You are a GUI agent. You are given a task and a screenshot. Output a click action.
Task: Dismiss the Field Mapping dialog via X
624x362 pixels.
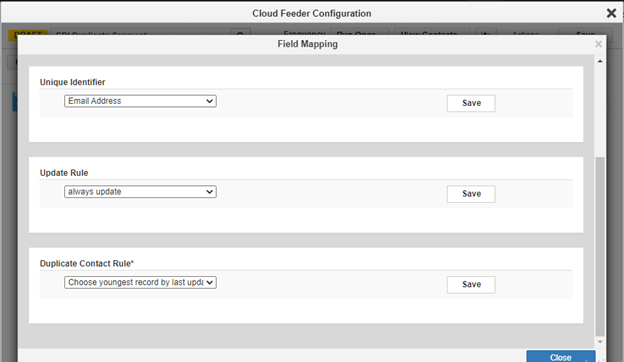598,44
